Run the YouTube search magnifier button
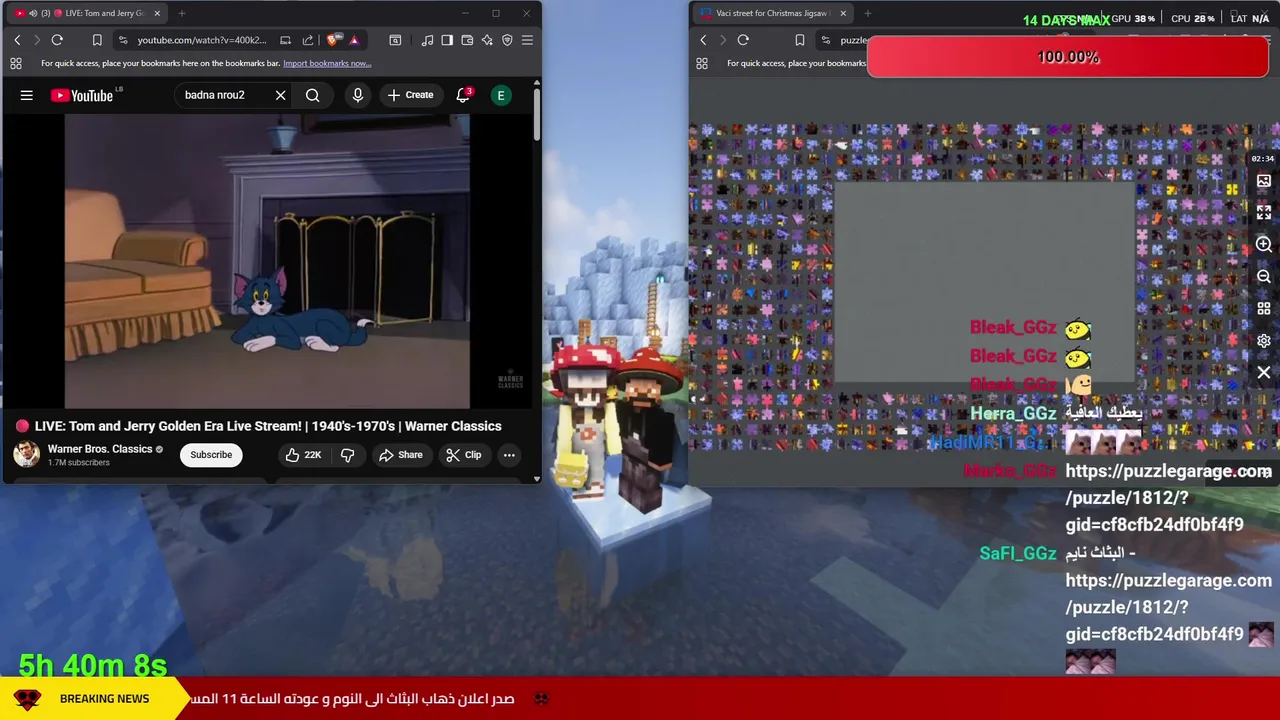This screenshot has height=720, width=1280. click(313, 95)
